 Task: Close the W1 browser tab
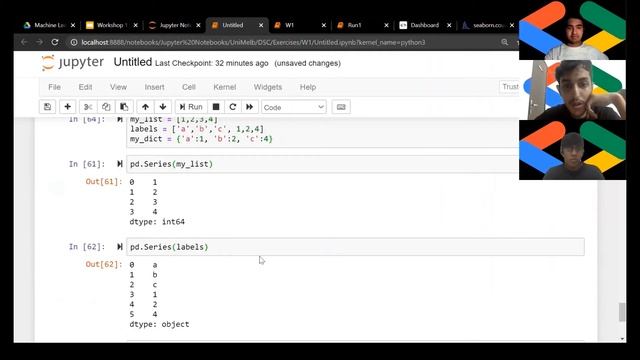point(324,25)
